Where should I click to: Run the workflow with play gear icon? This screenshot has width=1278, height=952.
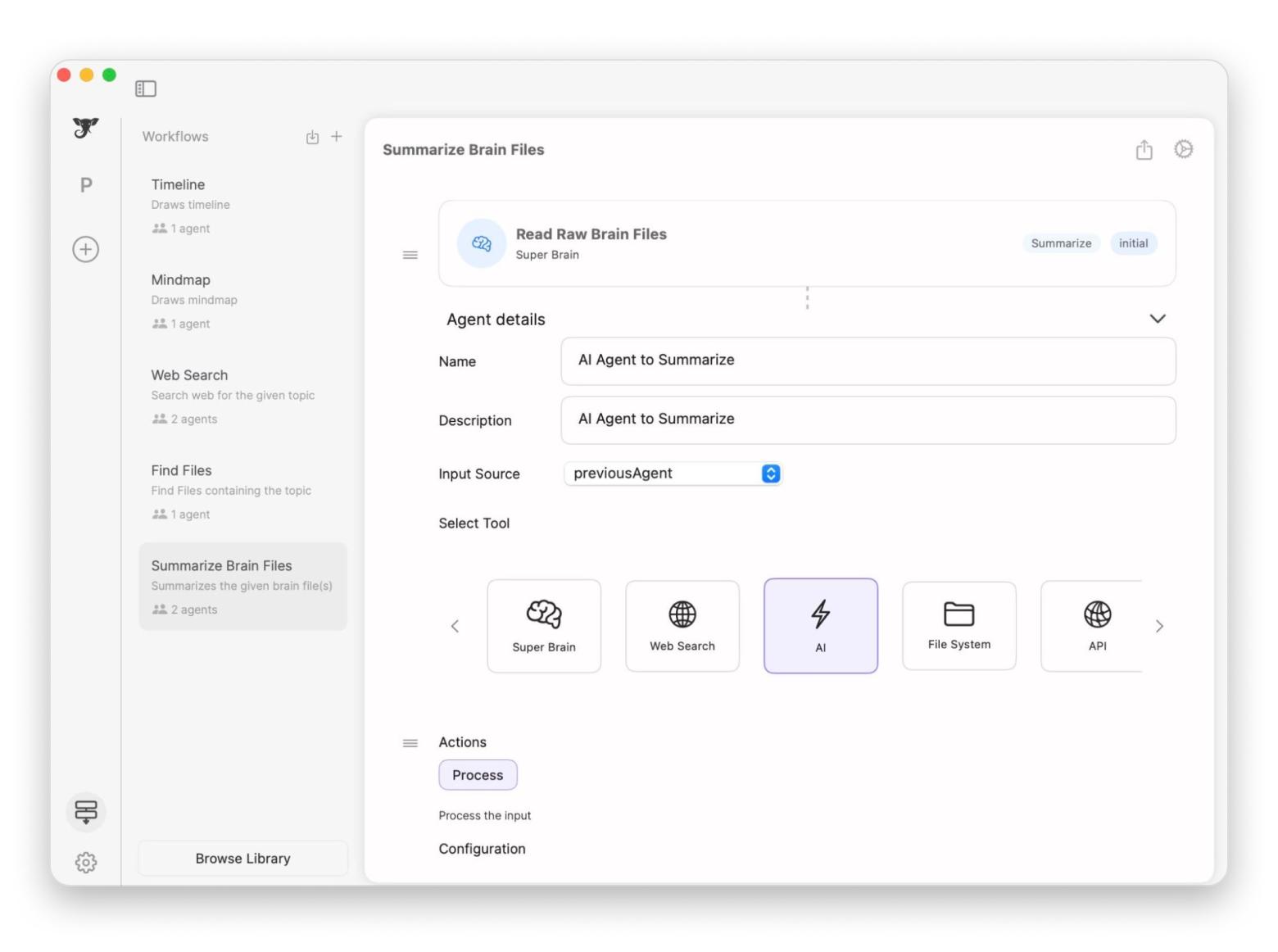coord(1183,149)
